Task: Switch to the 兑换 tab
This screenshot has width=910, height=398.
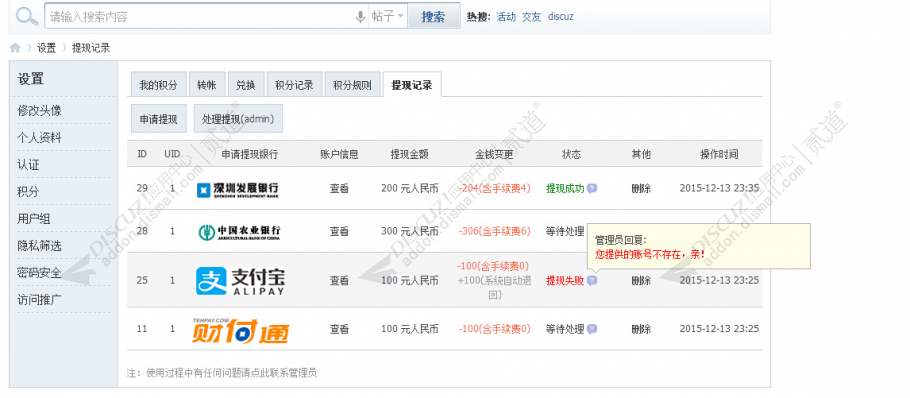Action: (245, 85)
